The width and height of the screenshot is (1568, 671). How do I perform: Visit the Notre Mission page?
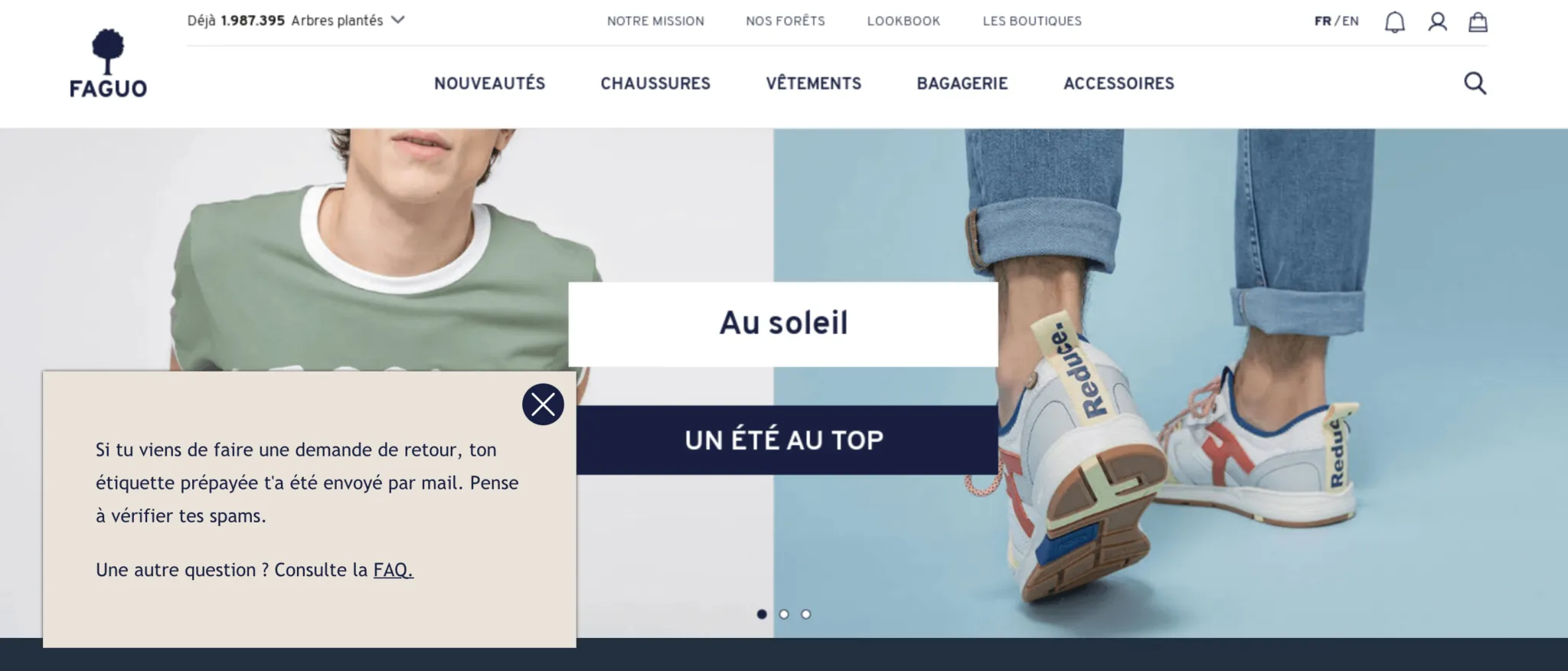pos(655,21)
